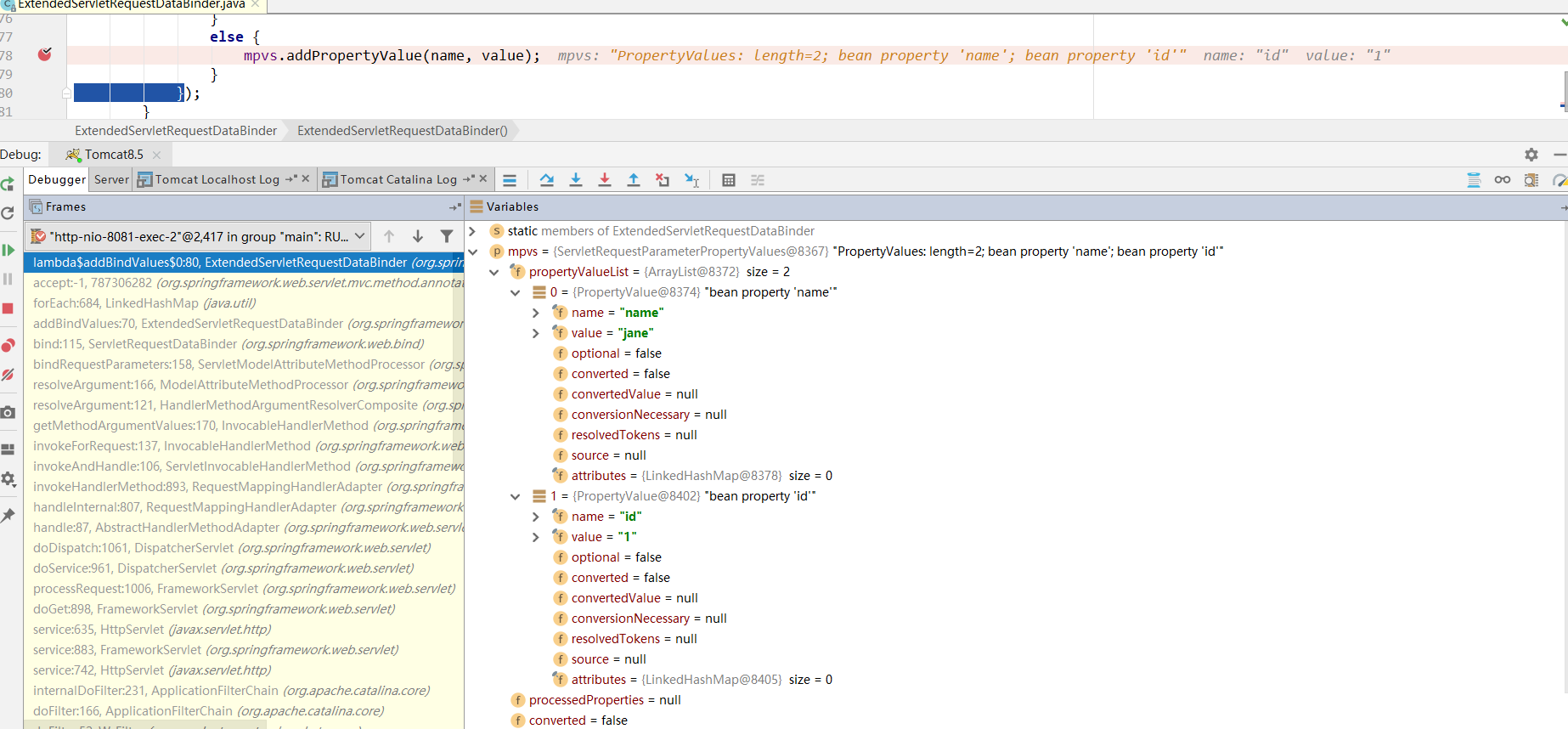Click ExtendedServletRequestDataBinder() method breadcrumb

[403, 131]
